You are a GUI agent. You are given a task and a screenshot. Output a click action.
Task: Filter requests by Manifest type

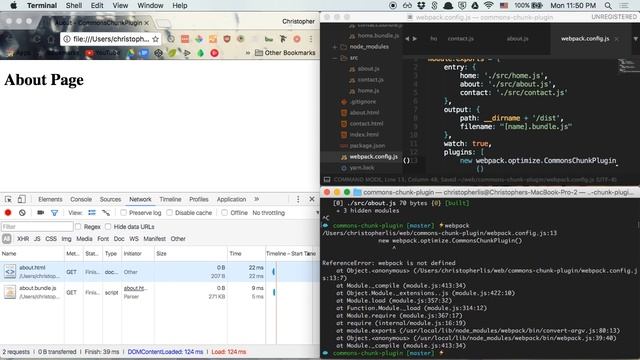coord(154,239)
